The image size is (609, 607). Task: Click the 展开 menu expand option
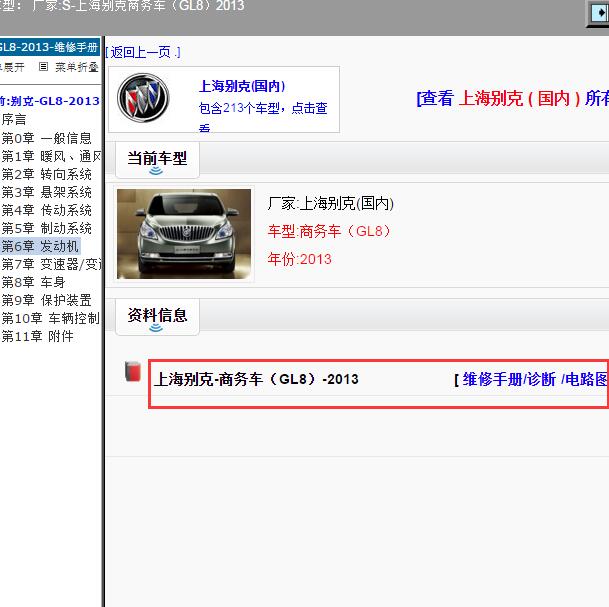coord(12,67)
